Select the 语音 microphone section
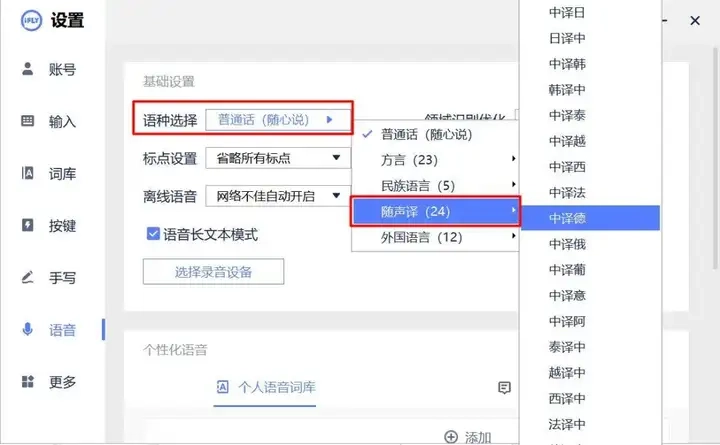The width and height of the screenshot is (720, 445). coord(50,330)
